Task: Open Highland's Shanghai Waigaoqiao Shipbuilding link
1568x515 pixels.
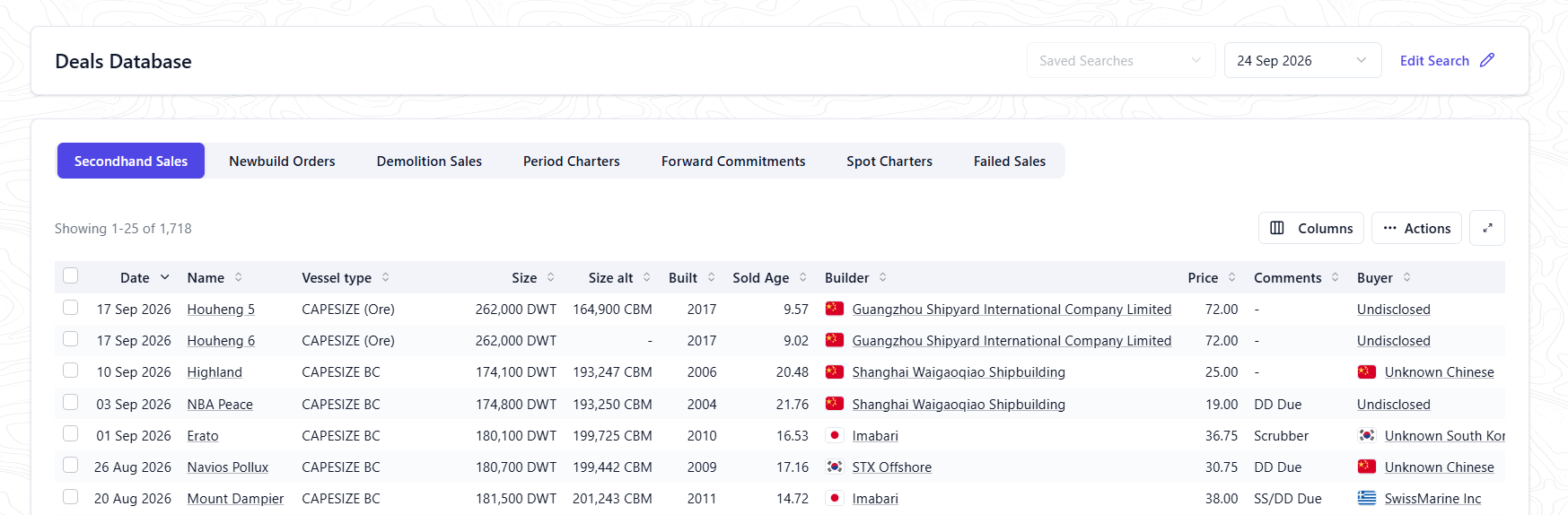Action: [x=959, y=371]
